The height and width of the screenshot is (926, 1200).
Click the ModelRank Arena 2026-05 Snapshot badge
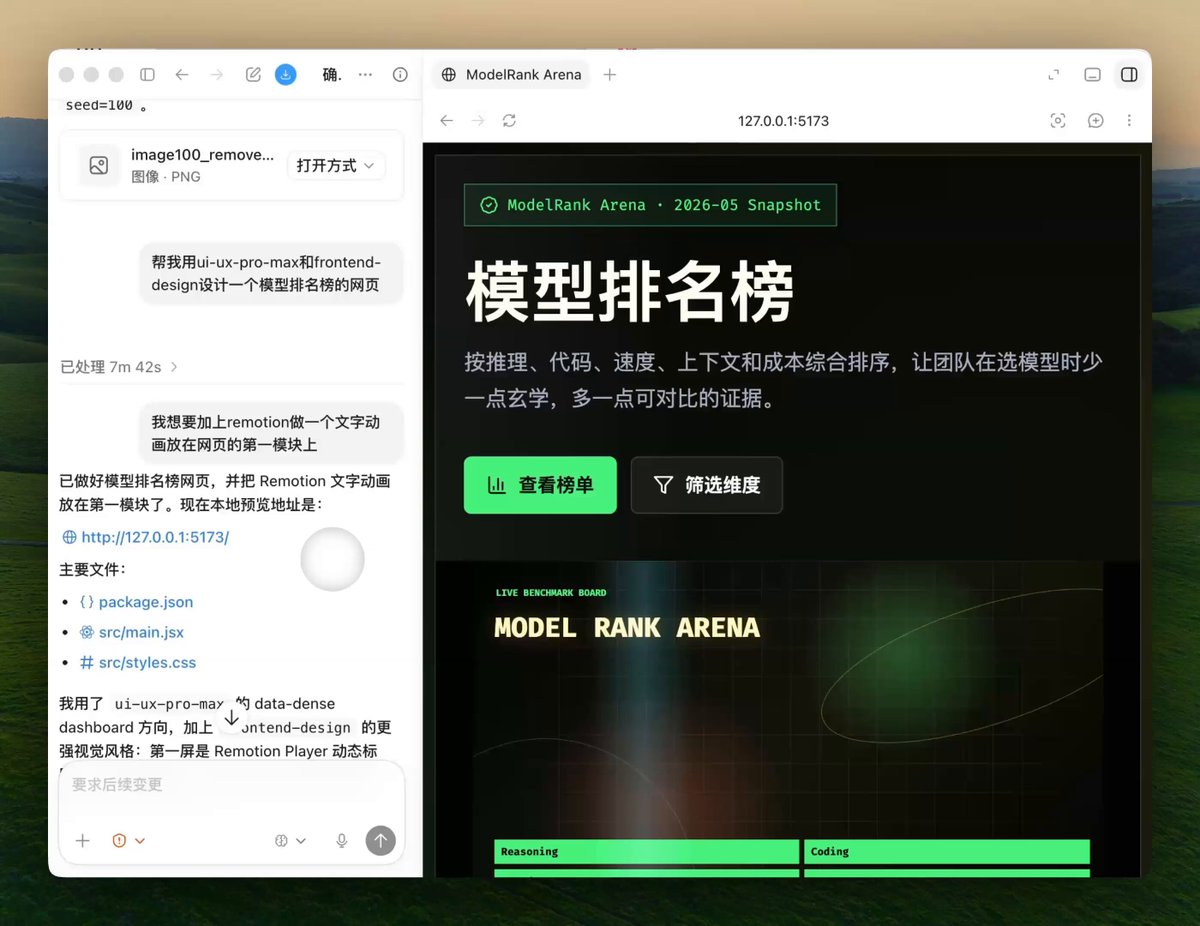pos(650,205)
